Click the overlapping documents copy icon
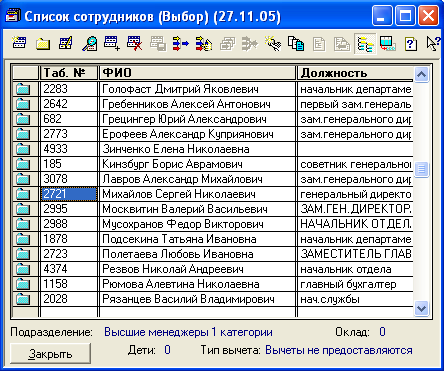 coord(296,44)
